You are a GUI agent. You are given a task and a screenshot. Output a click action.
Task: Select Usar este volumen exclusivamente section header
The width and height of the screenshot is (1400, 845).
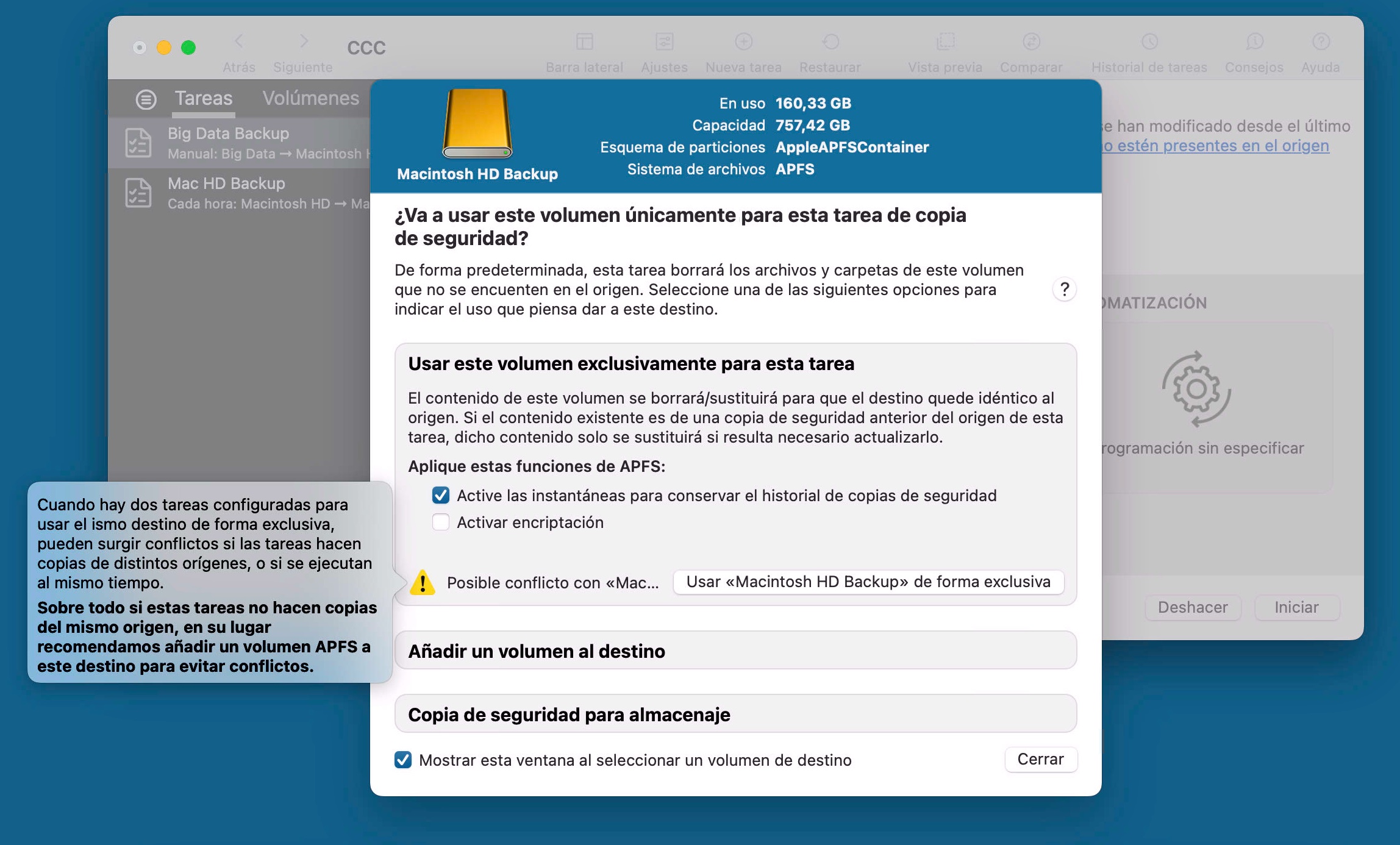pyautogui.click(x=631, y=363)
